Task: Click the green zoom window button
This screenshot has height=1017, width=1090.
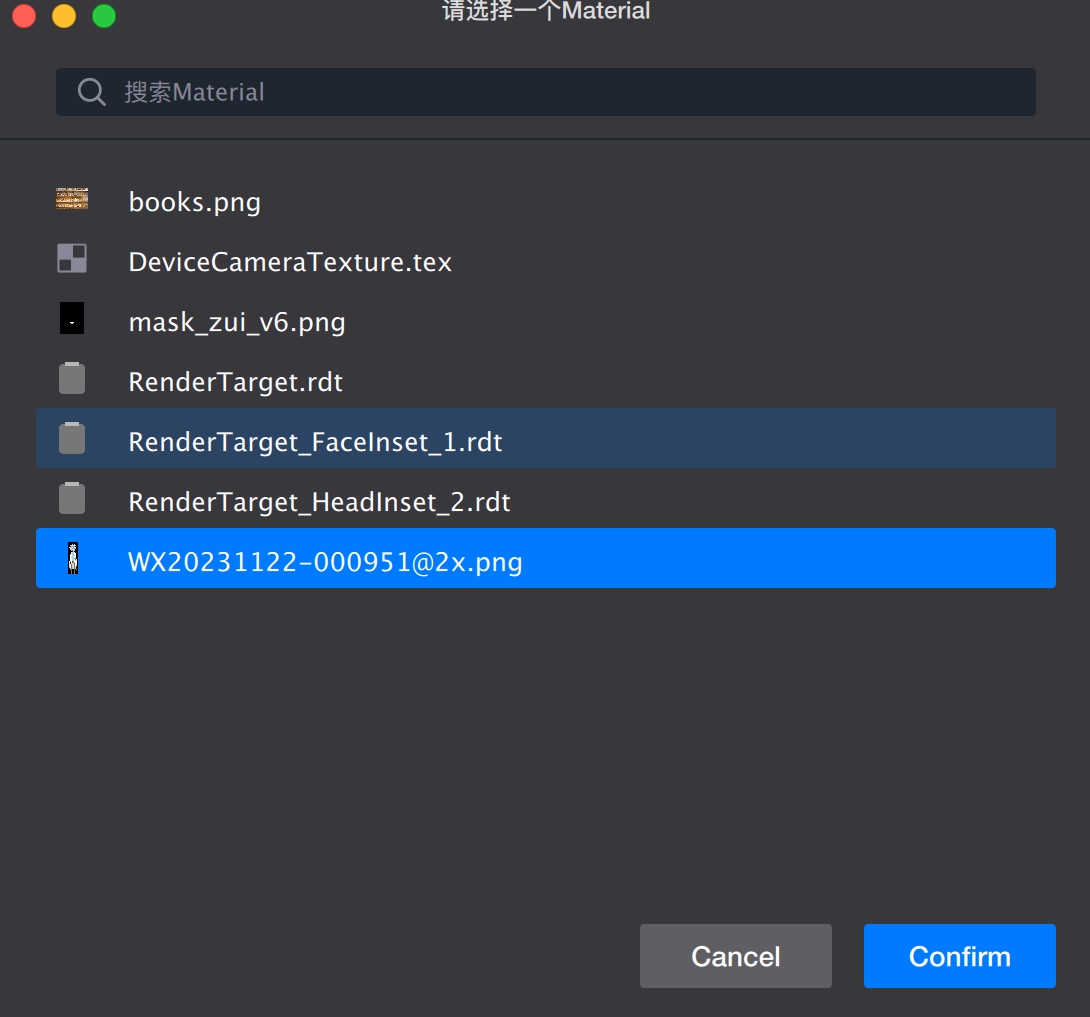Action: tap(104, 16)
